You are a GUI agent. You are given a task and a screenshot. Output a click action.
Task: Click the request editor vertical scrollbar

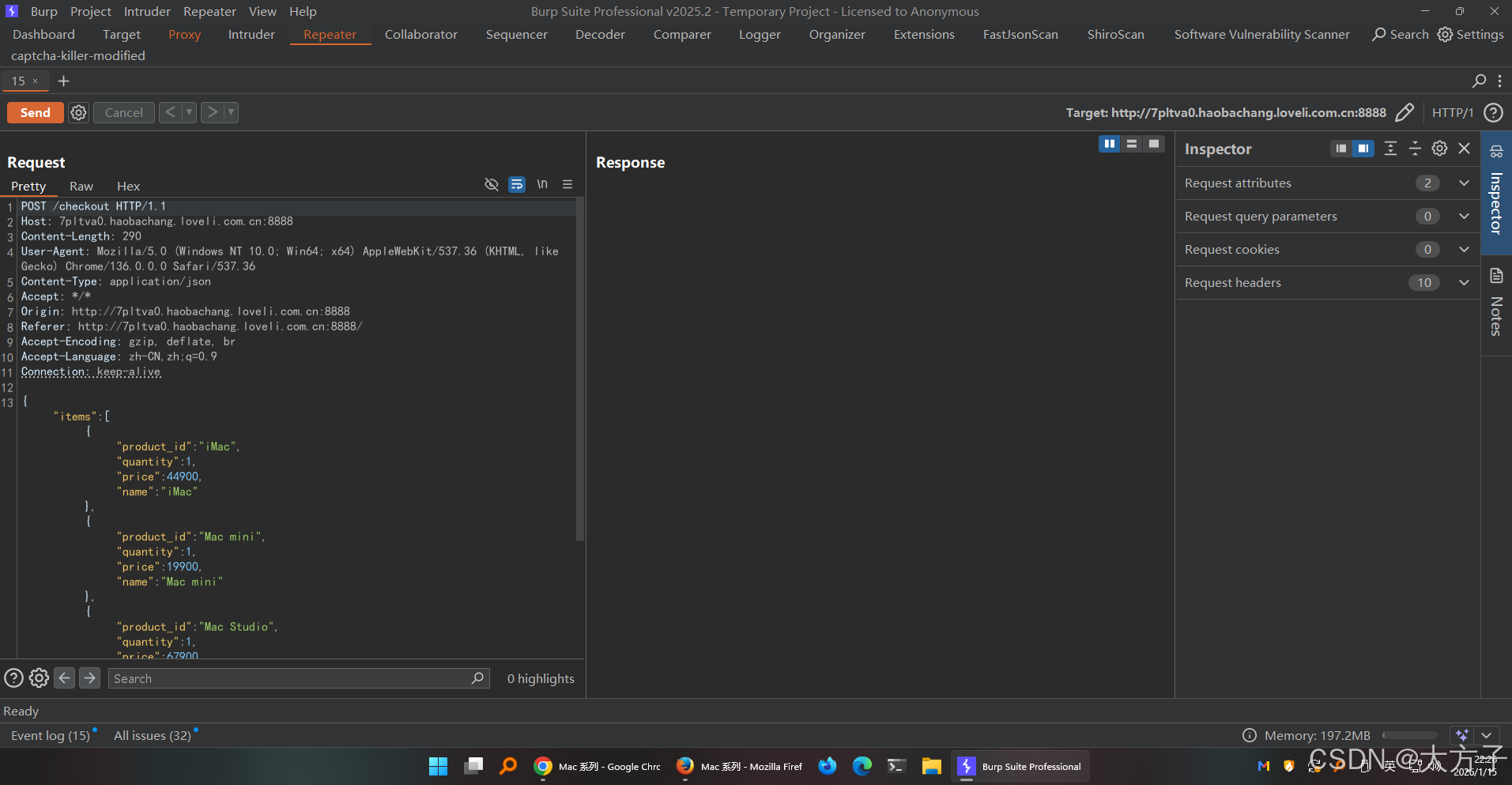coord(581,369)
